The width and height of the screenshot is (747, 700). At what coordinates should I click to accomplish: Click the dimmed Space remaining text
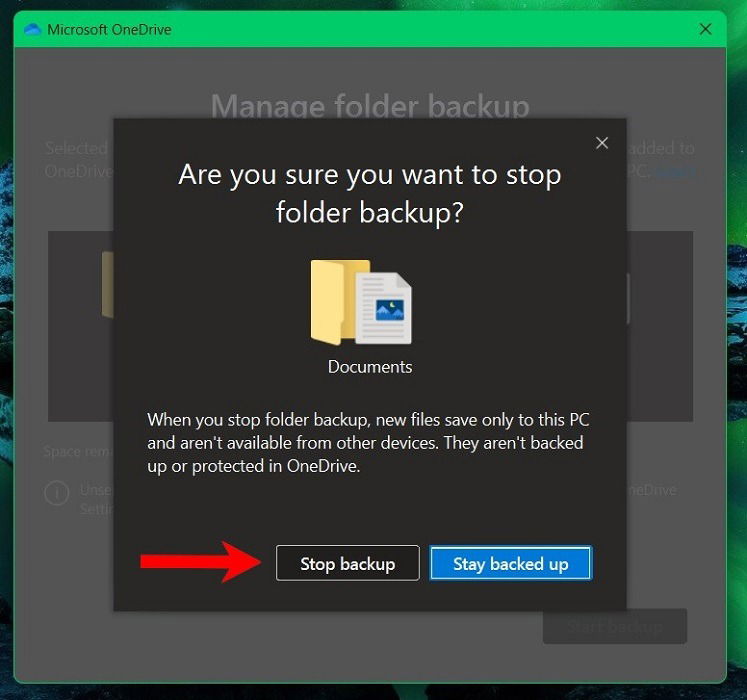78,451
